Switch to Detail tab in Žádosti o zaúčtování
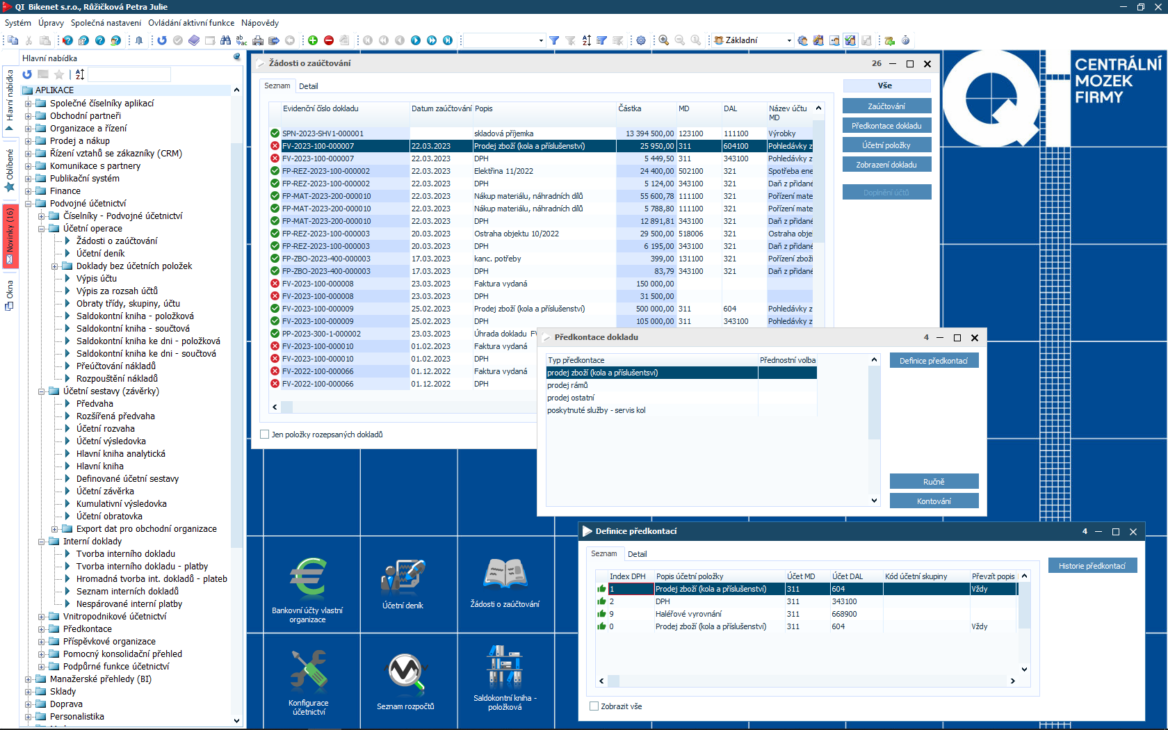This screenshot has height=730, width=1168. (x=308, y=86)
